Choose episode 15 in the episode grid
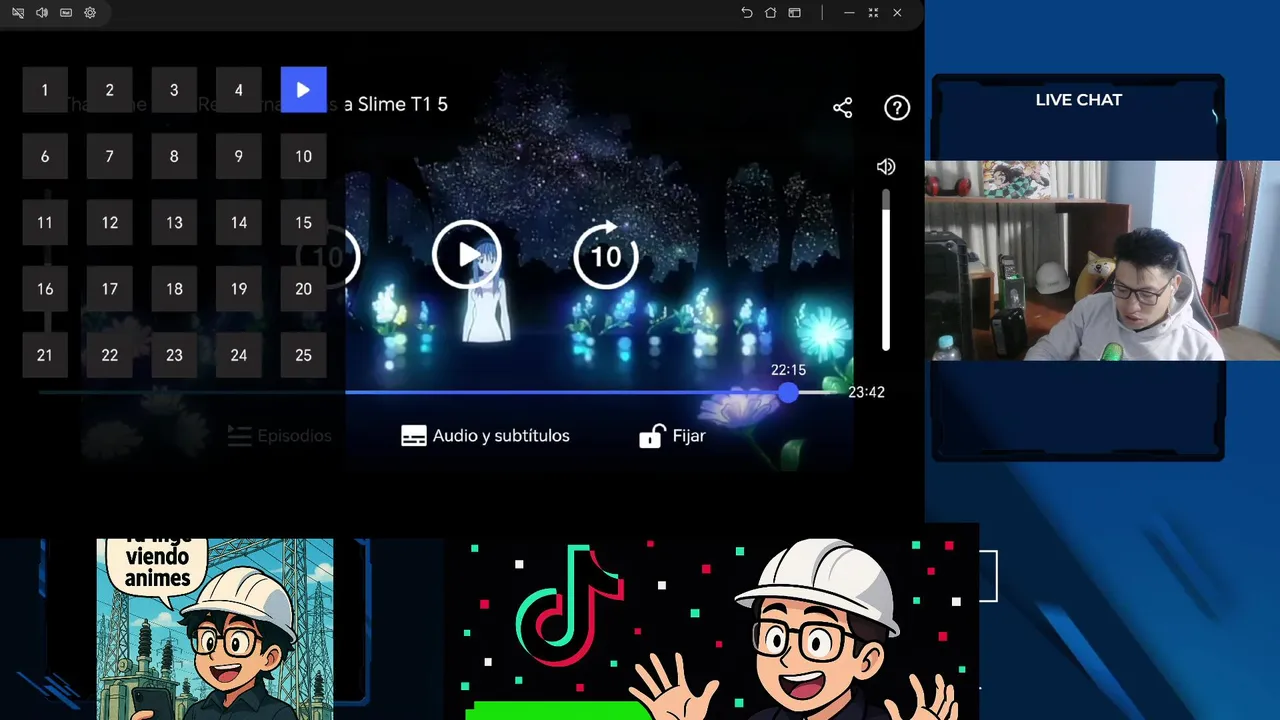The image size is (1280, 720). pyautogui.click(x=303, y=223)
